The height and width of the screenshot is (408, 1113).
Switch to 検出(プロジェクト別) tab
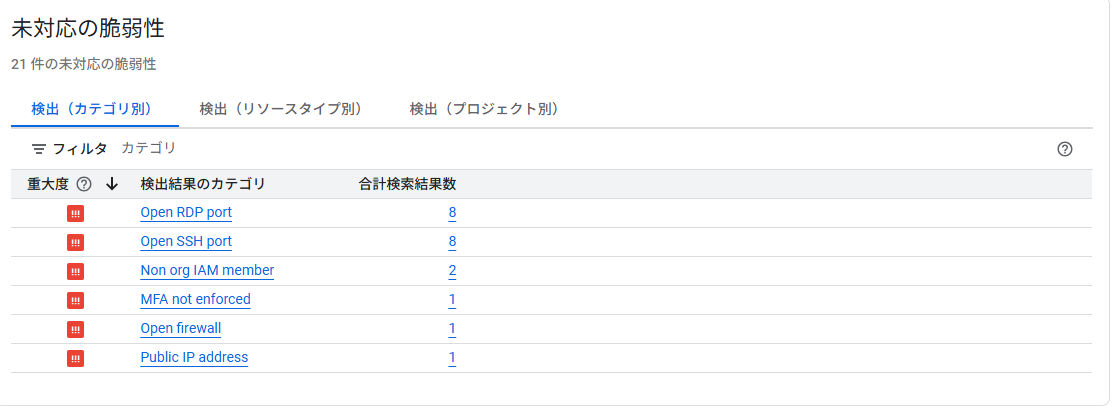(x=484, y=108)
